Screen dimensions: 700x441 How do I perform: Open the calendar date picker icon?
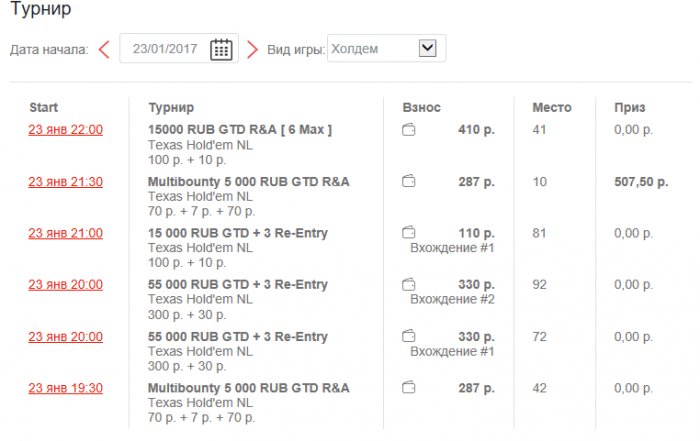[x=221, y=49]
